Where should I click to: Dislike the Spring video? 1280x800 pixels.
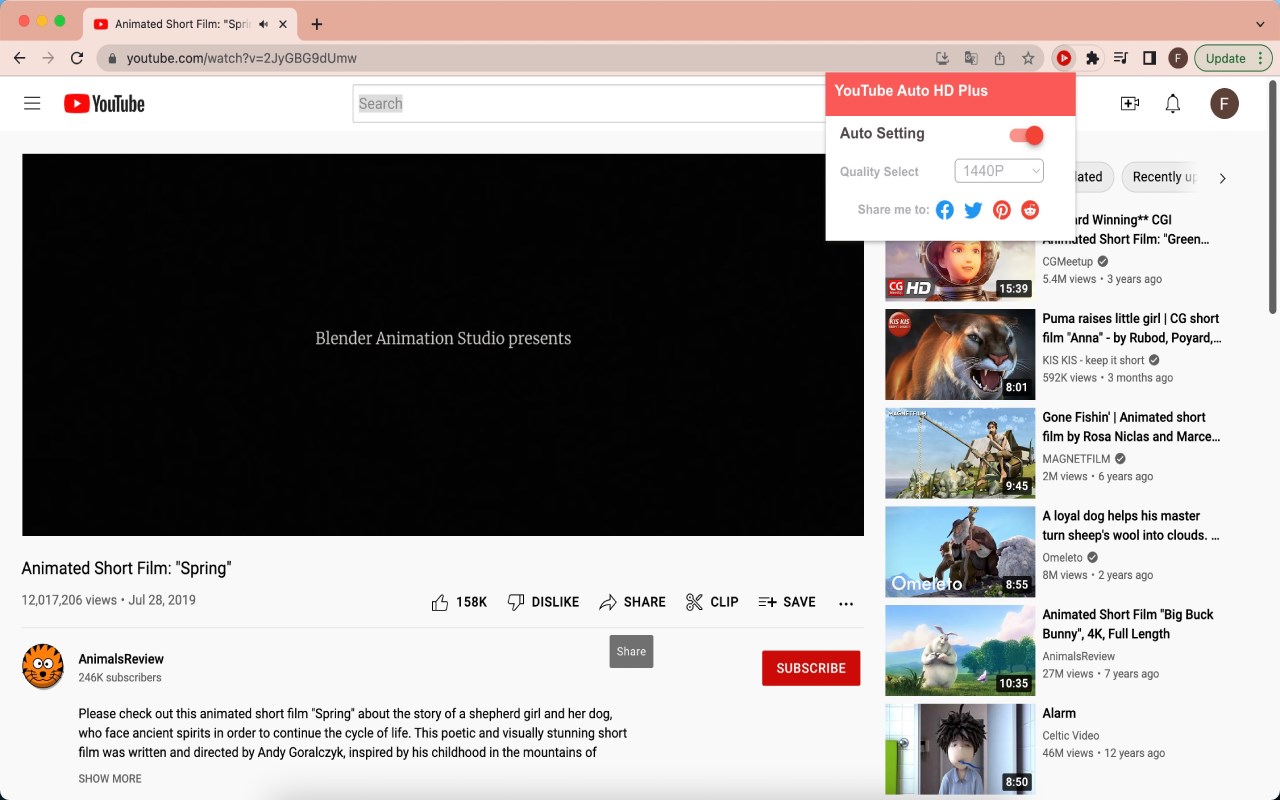[543, 602]
